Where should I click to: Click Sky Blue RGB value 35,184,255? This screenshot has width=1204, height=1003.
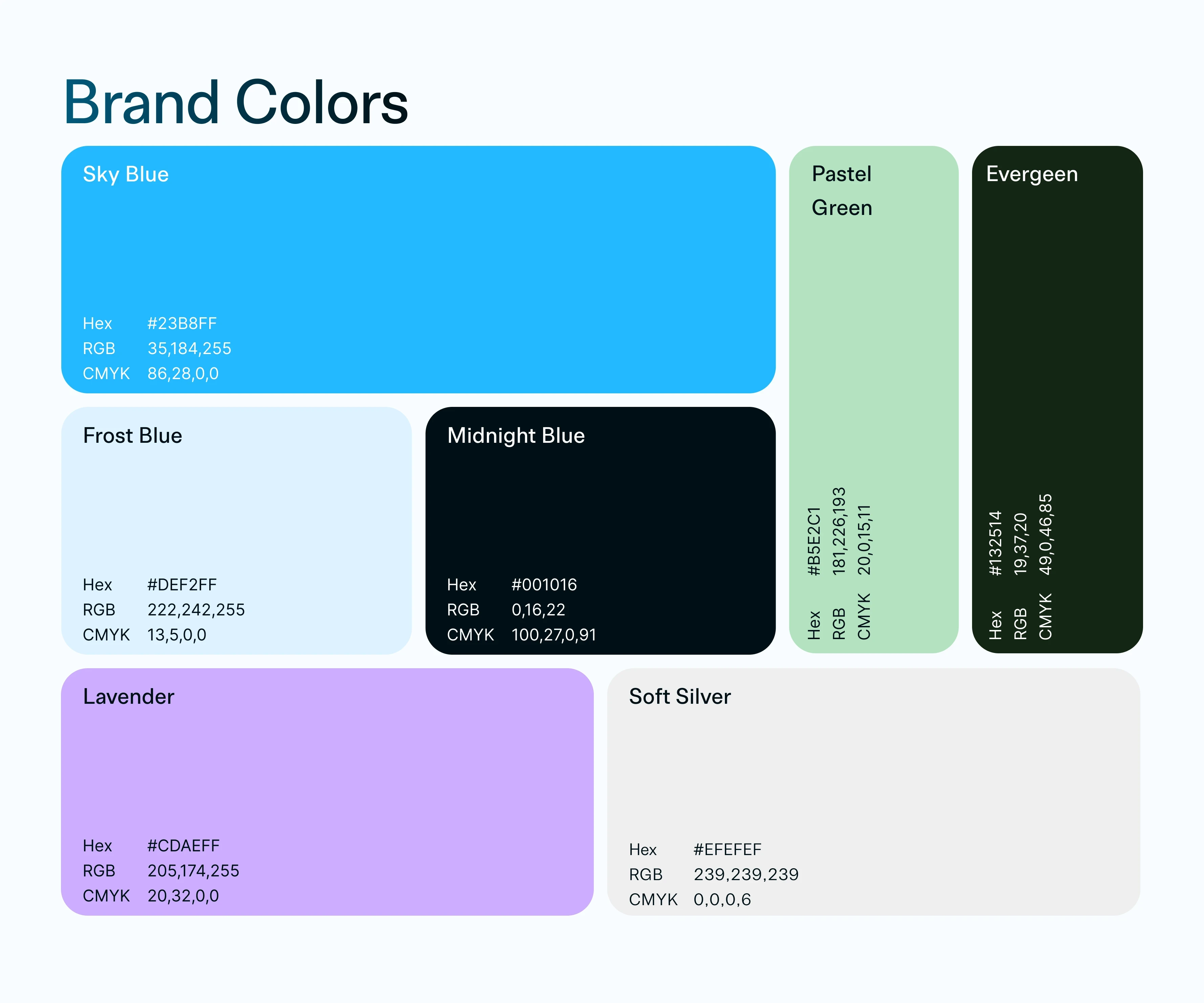click(x=189, y=348)
